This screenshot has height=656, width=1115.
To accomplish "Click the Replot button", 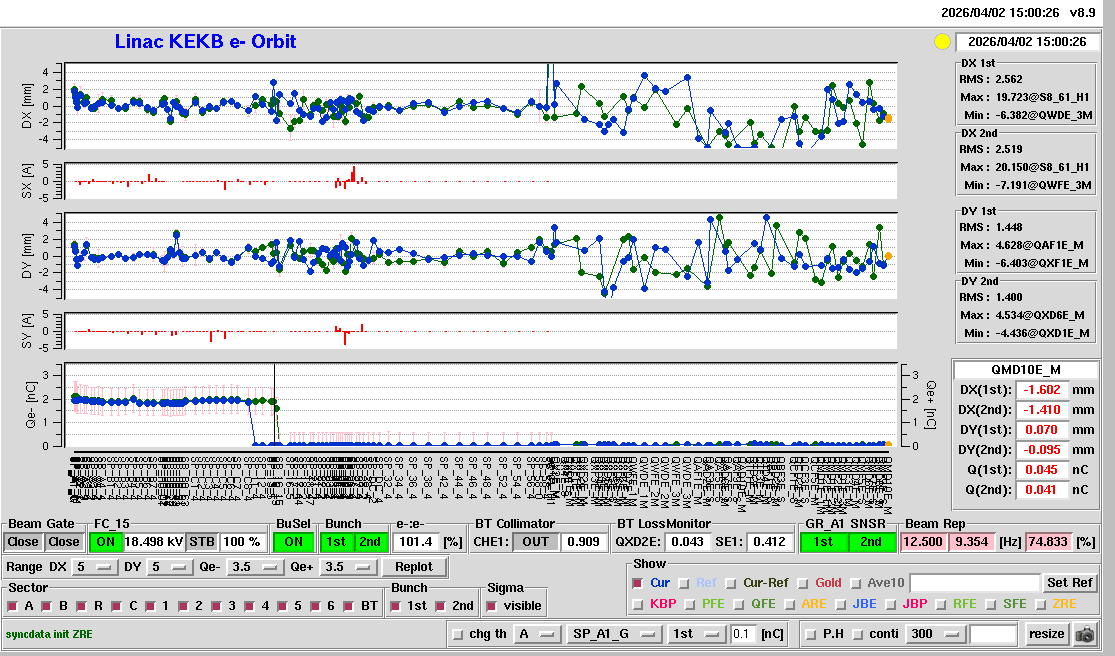I will click(413, 567).
